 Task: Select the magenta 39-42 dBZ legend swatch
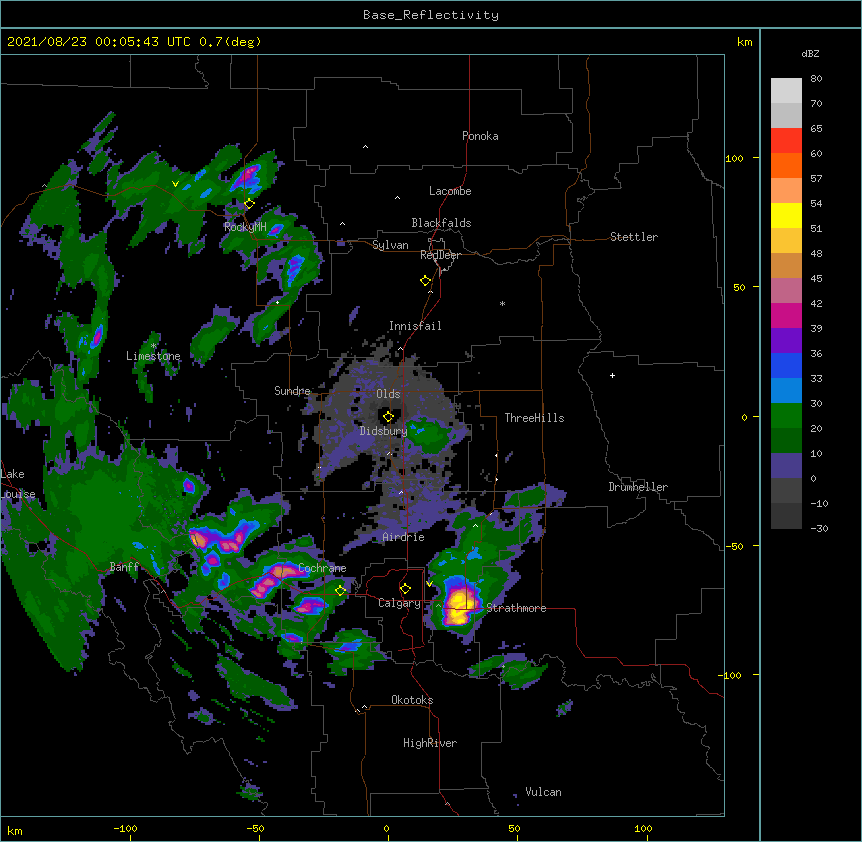tap(786, 316)
